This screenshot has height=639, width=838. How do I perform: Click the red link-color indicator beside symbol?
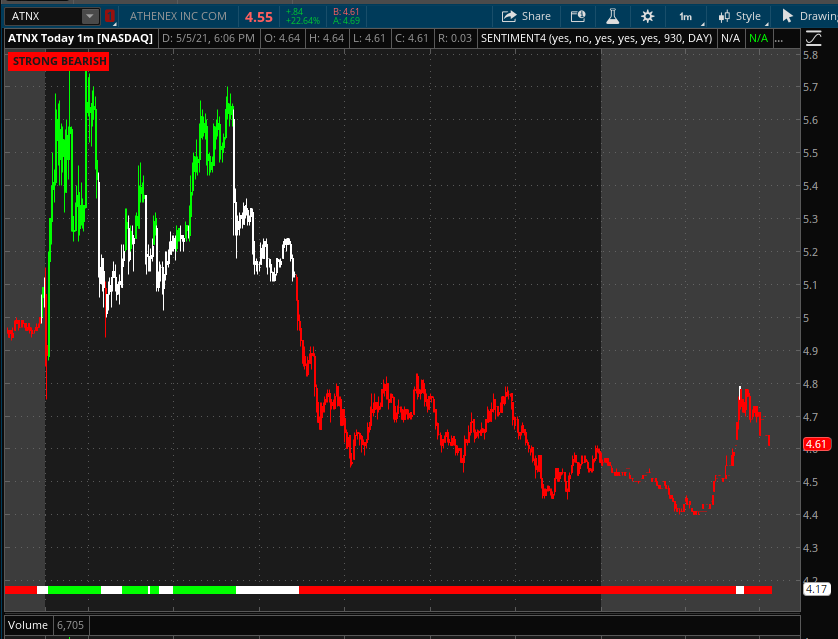(x=110, y=16)
